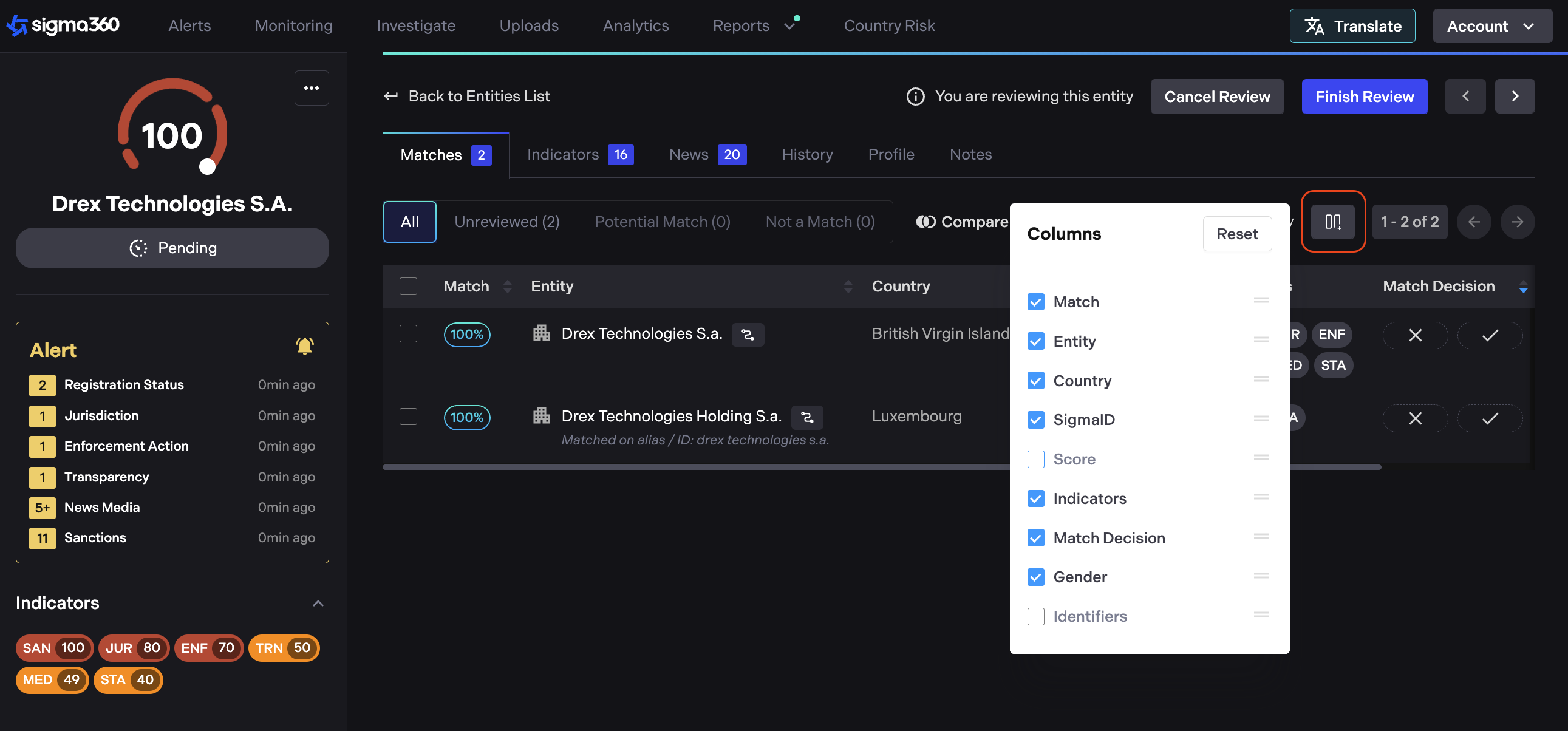The height and width of the screenshot is (731, 1568).
Task: Mark Drex Technologies S.a. as match with checkmark
Action: coord(1489,335)
